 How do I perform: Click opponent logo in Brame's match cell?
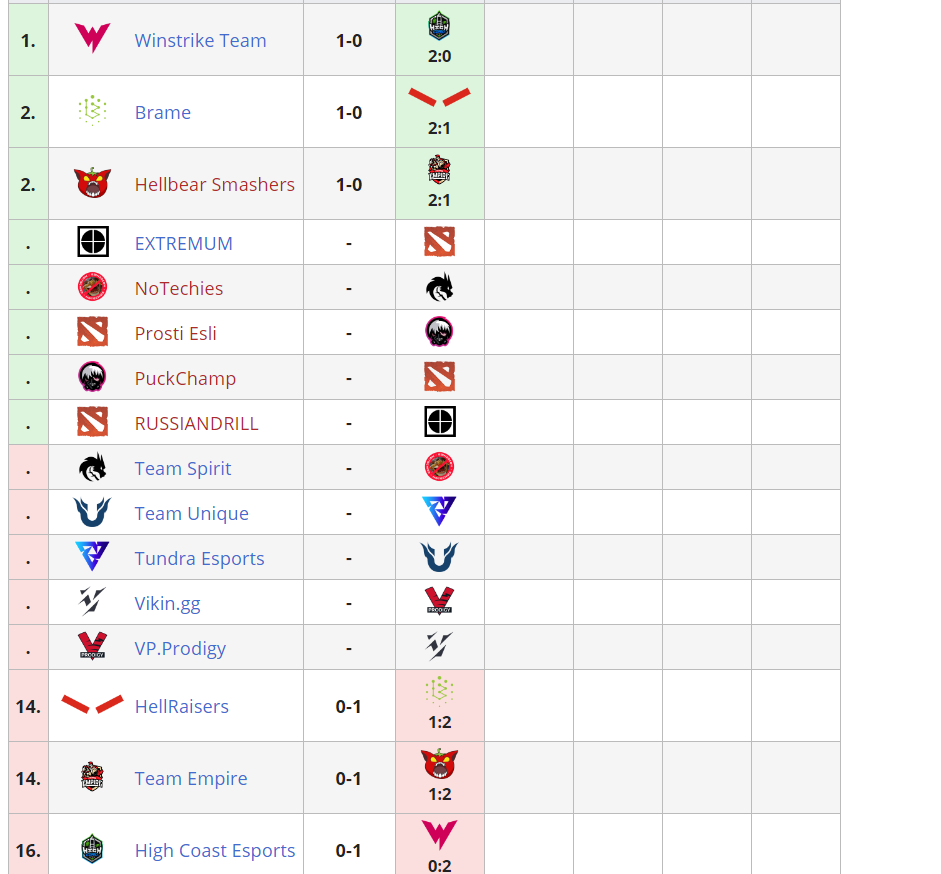[439, 97]
